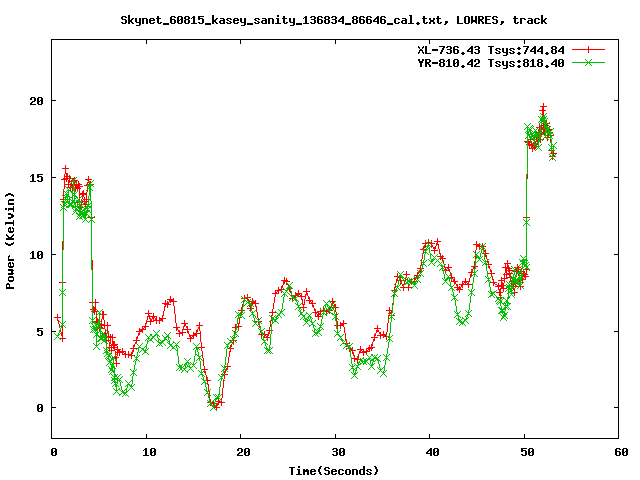Click the green legend line sample
The height and width of the screenshot is (480, 640).
588,62
